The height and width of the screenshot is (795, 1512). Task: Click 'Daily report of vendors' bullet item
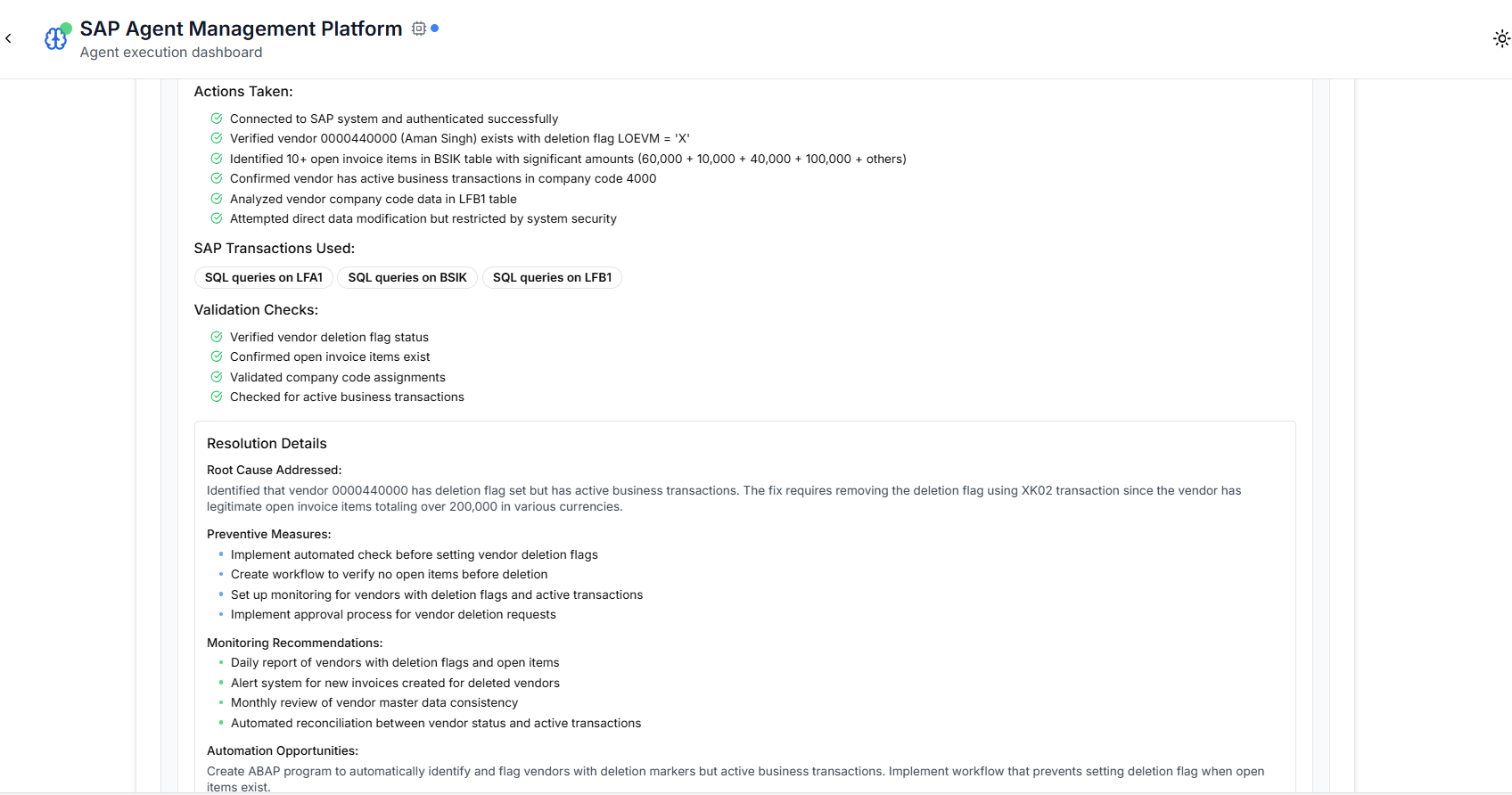(x=395, y=662)
